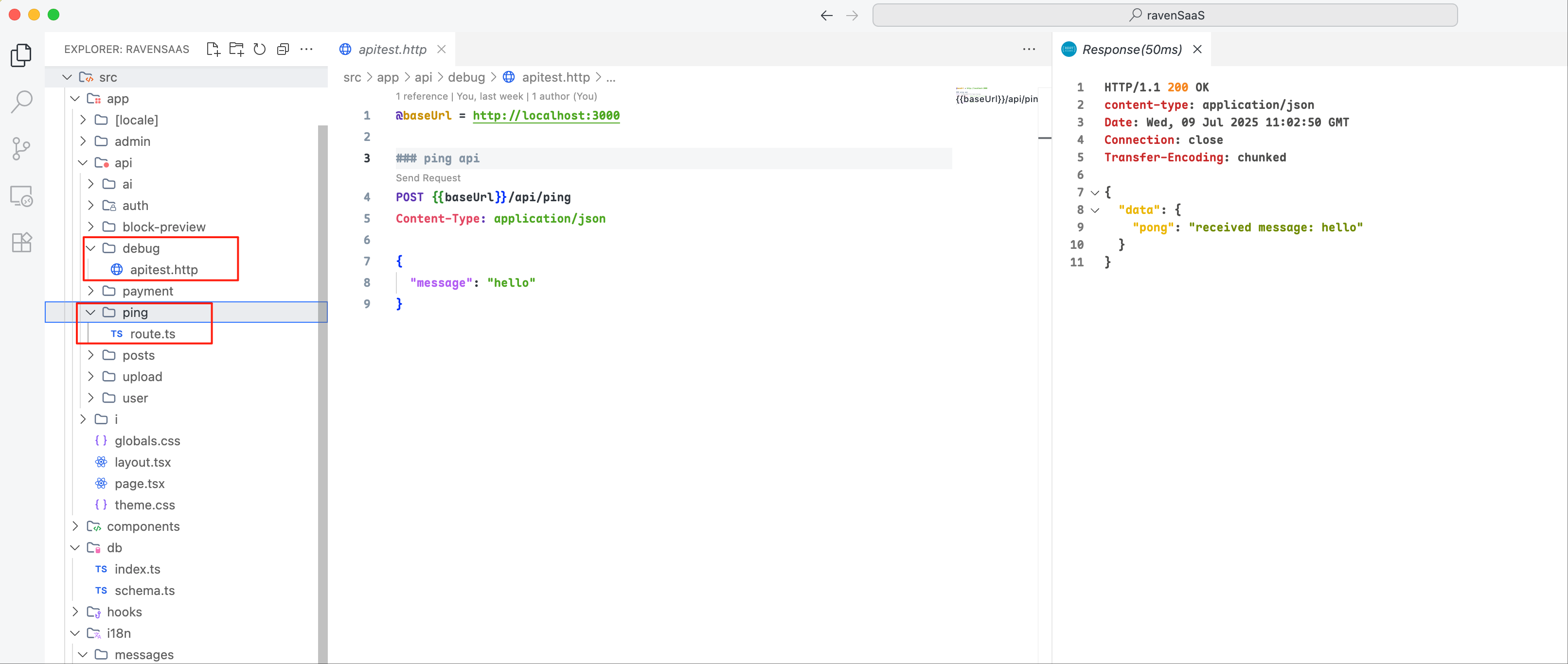
Task: Open globals.css file
Action: point(147,440)
